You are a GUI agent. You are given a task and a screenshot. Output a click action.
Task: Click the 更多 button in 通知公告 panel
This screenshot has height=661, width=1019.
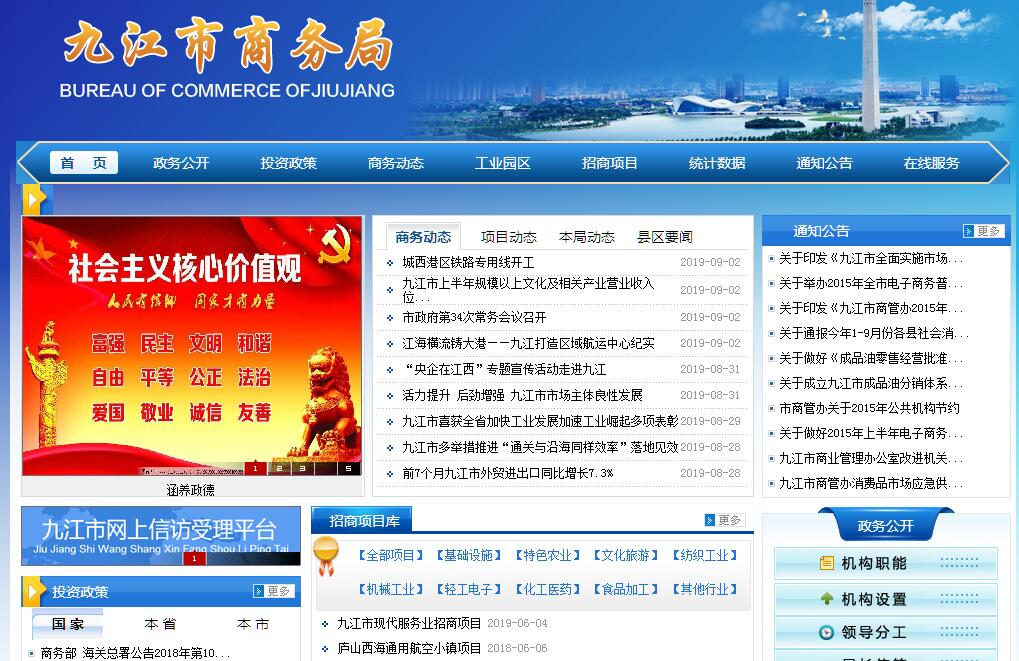984,231
